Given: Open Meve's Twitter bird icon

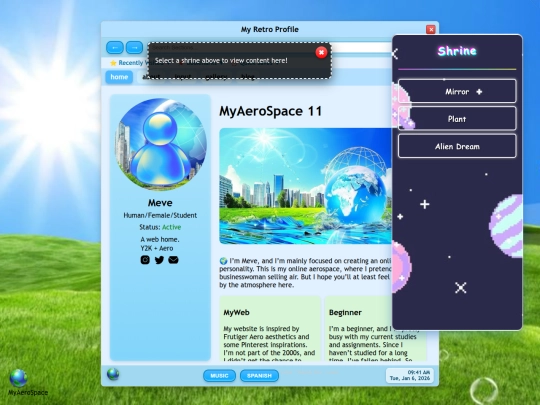Looking at the screenshot, I should pos(159,260).
